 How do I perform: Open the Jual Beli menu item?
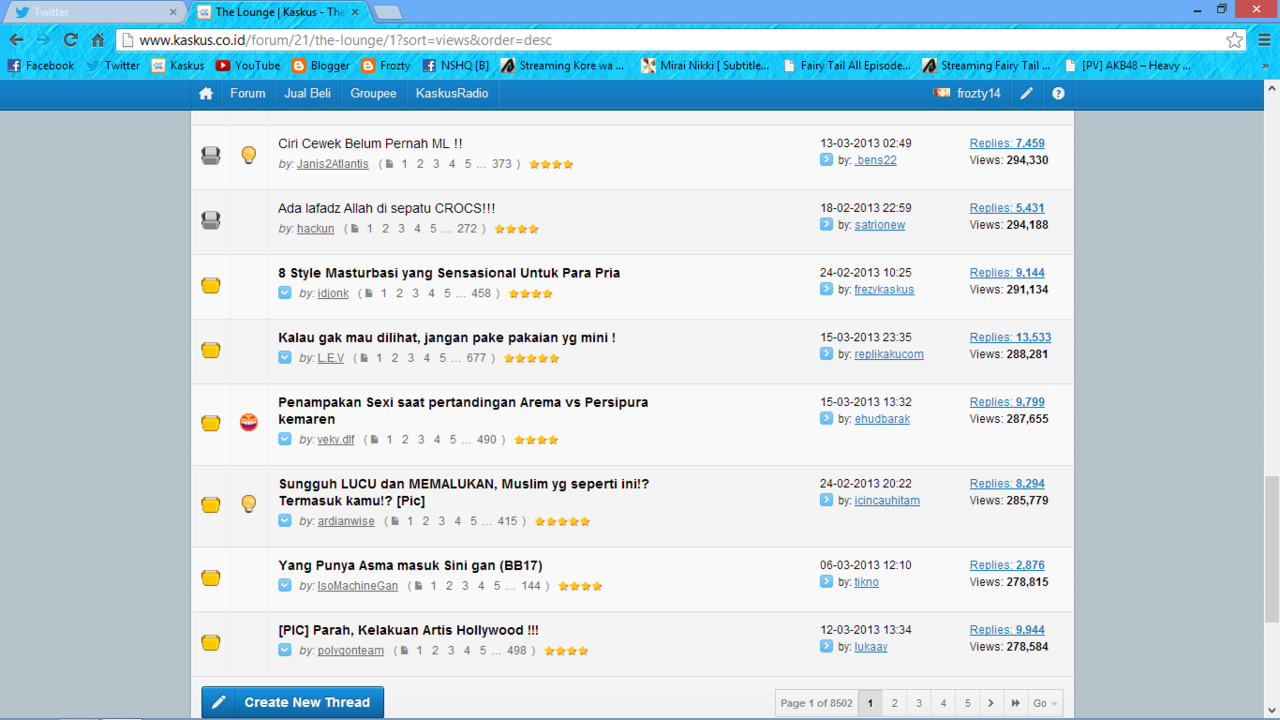[307, 93]
